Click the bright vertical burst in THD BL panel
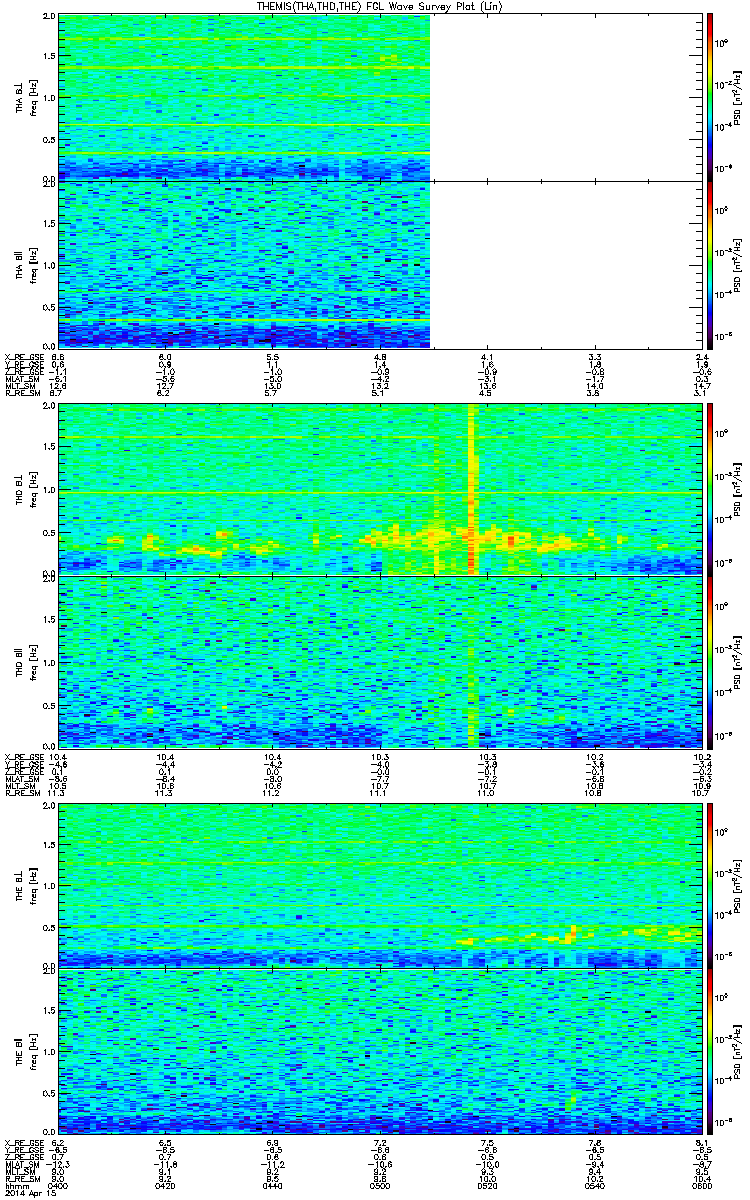This screenshot has width=750, height=1200. tap(472, 489)
